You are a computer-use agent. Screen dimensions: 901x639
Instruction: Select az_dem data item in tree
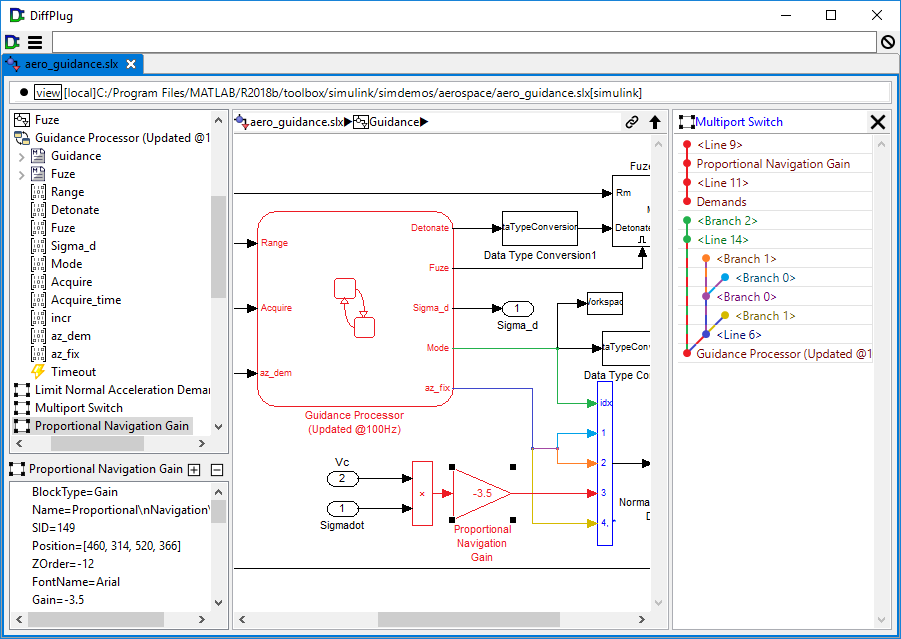71,336
